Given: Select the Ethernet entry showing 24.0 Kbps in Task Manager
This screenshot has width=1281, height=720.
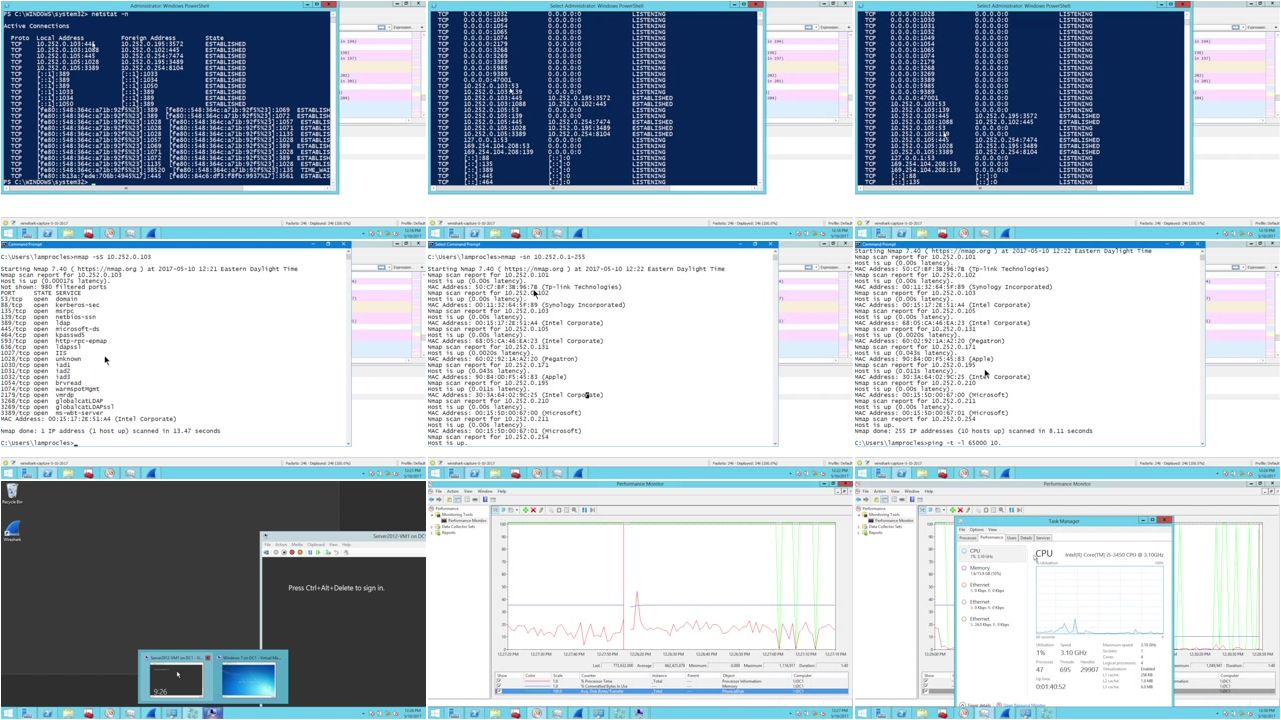Looking at the screenshot, I should pyautogui.click(x=991, y=622).
